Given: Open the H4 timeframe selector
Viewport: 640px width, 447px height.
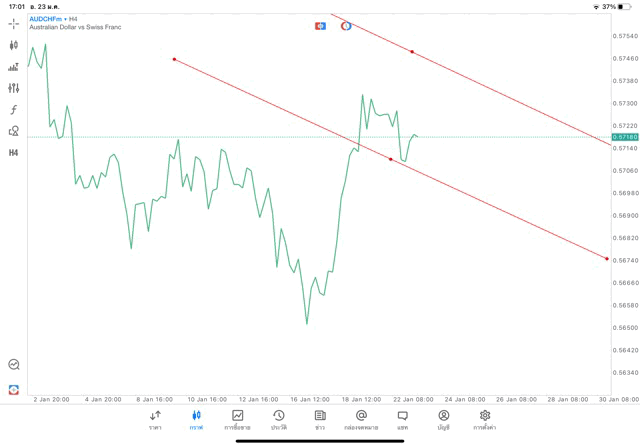Looking at the screenshot, I should pyautogui.click(x=13, y=153).
